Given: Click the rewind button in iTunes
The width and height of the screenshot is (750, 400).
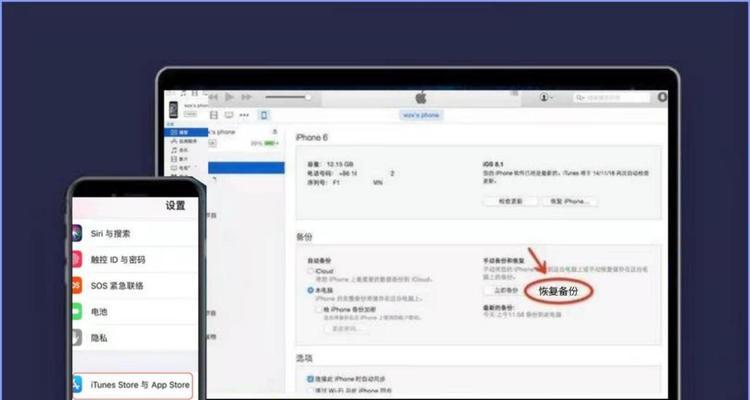Looking at the screenshot, I should 214,97.
